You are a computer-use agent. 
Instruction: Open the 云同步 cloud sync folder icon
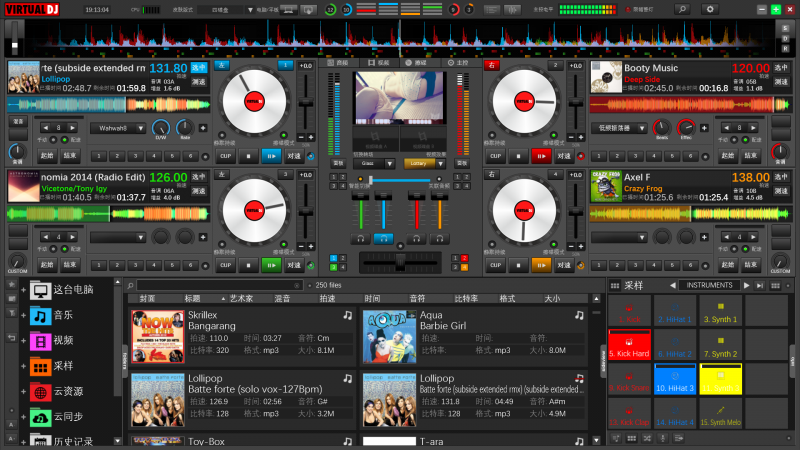(x=40, y=417)
